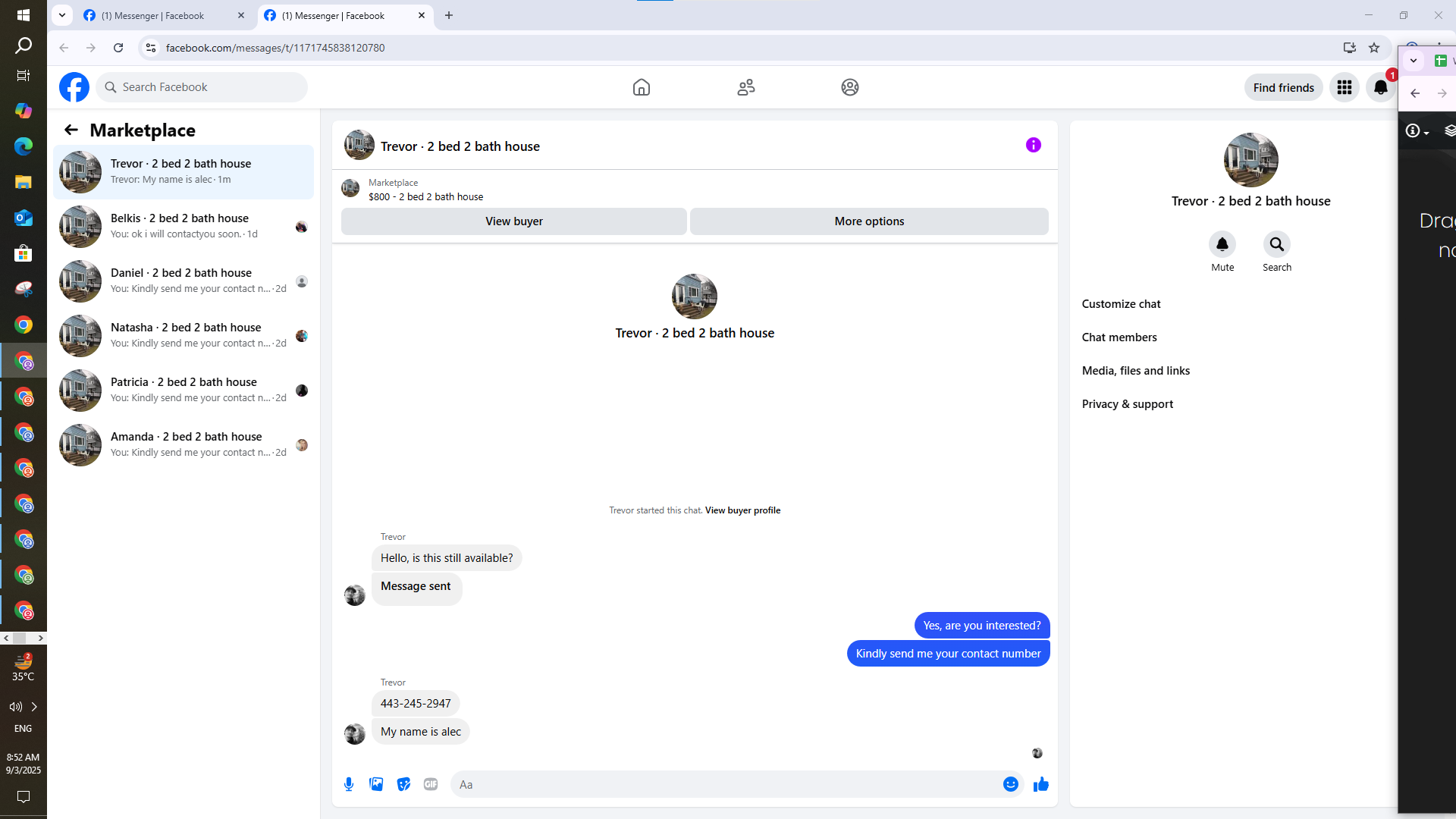Image resolution: width=1456 pixels, height=819 pixels.
Task: Open Belkis conversation
Action: point(184,227)
